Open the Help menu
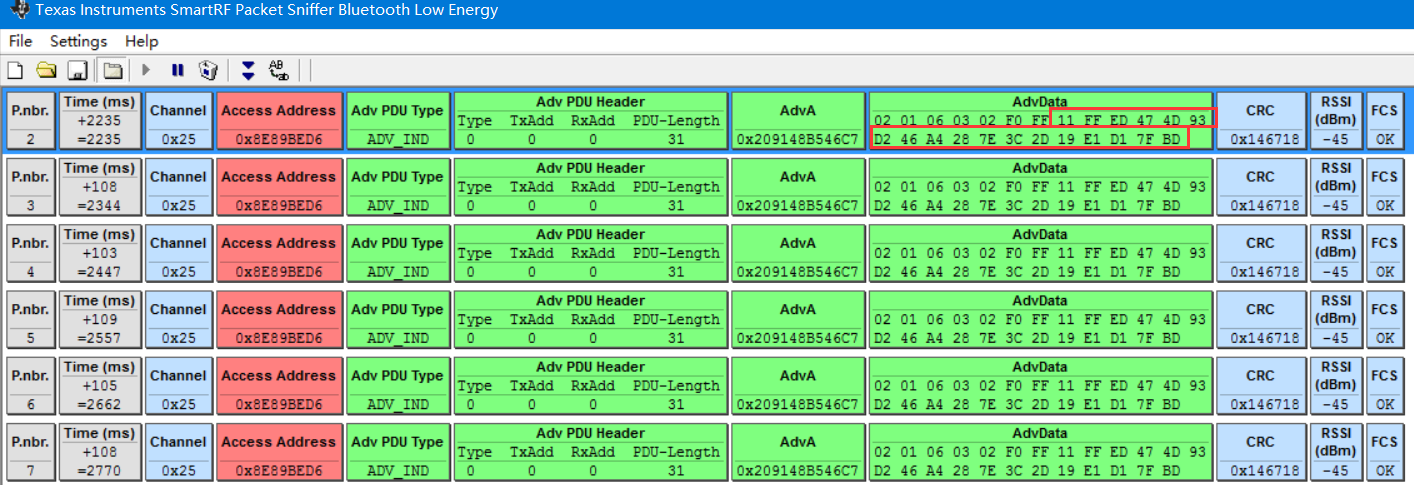The width and height of the screenshot is (1414, 485). [142, 41]
